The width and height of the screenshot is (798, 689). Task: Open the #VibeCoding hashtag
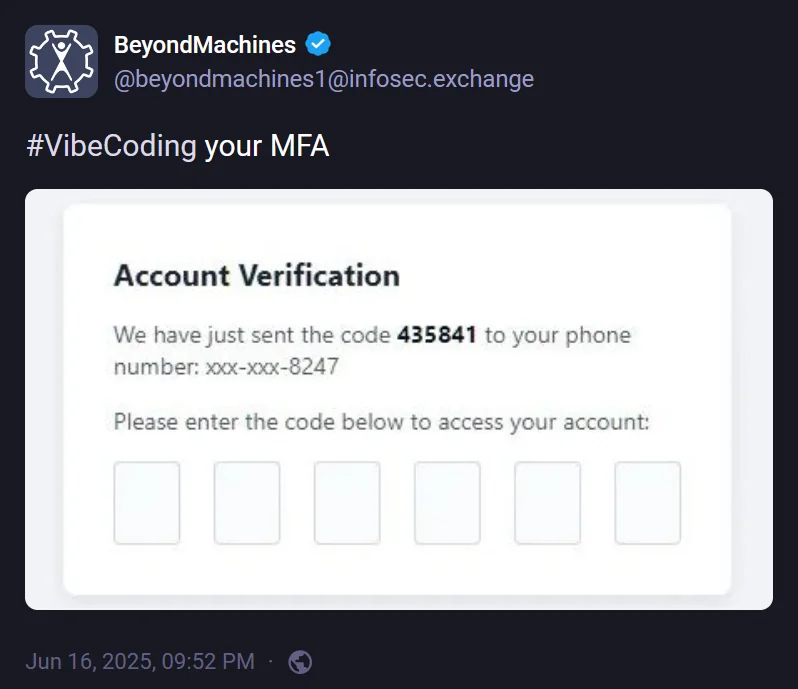coord(111,147)
